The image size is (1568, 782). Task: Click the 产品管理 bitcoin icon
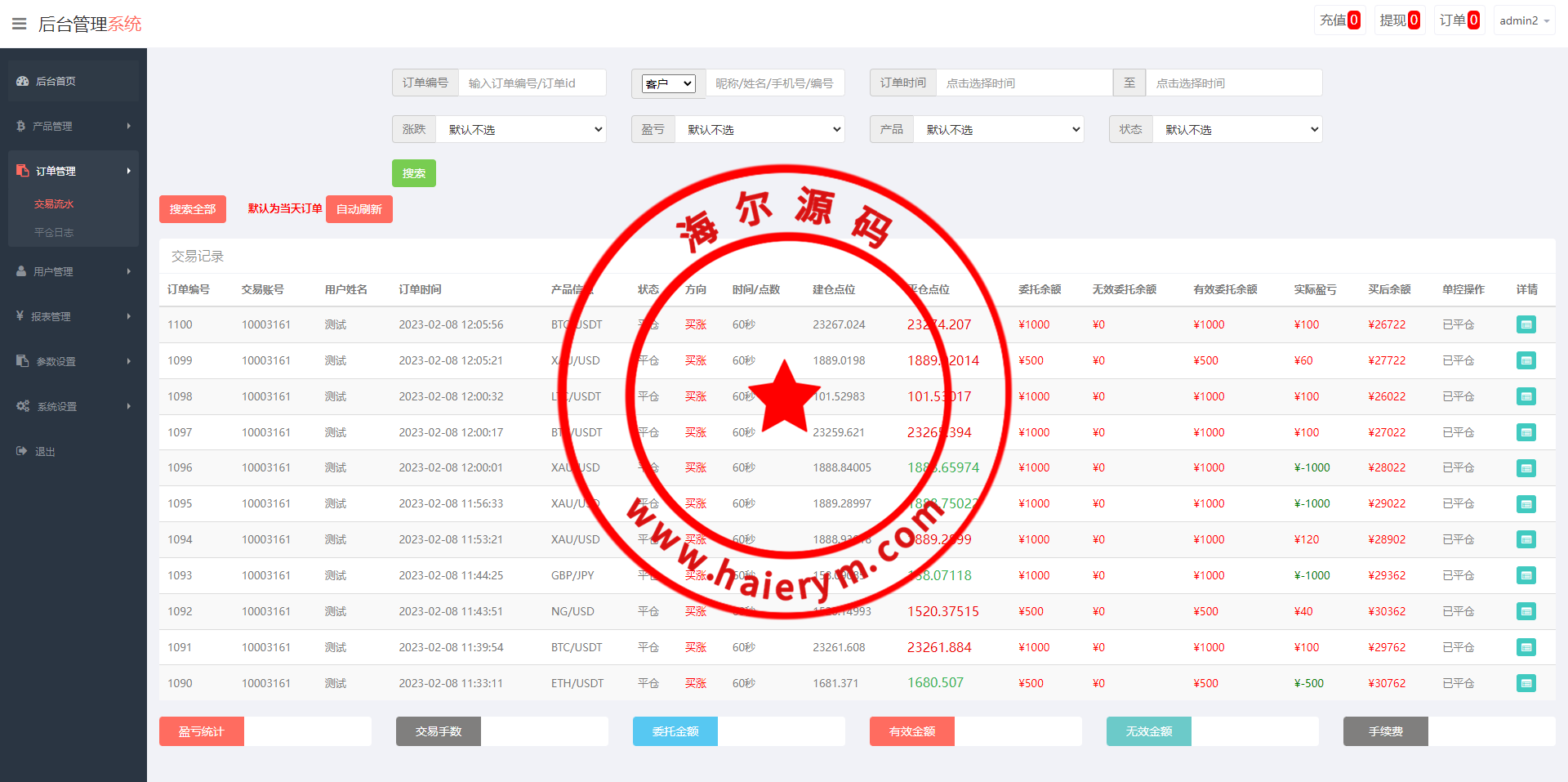(21, 126)
